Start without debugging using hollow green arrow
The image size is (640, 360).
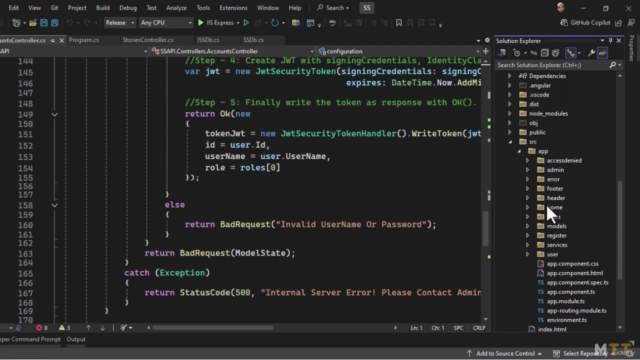(246, 23)
